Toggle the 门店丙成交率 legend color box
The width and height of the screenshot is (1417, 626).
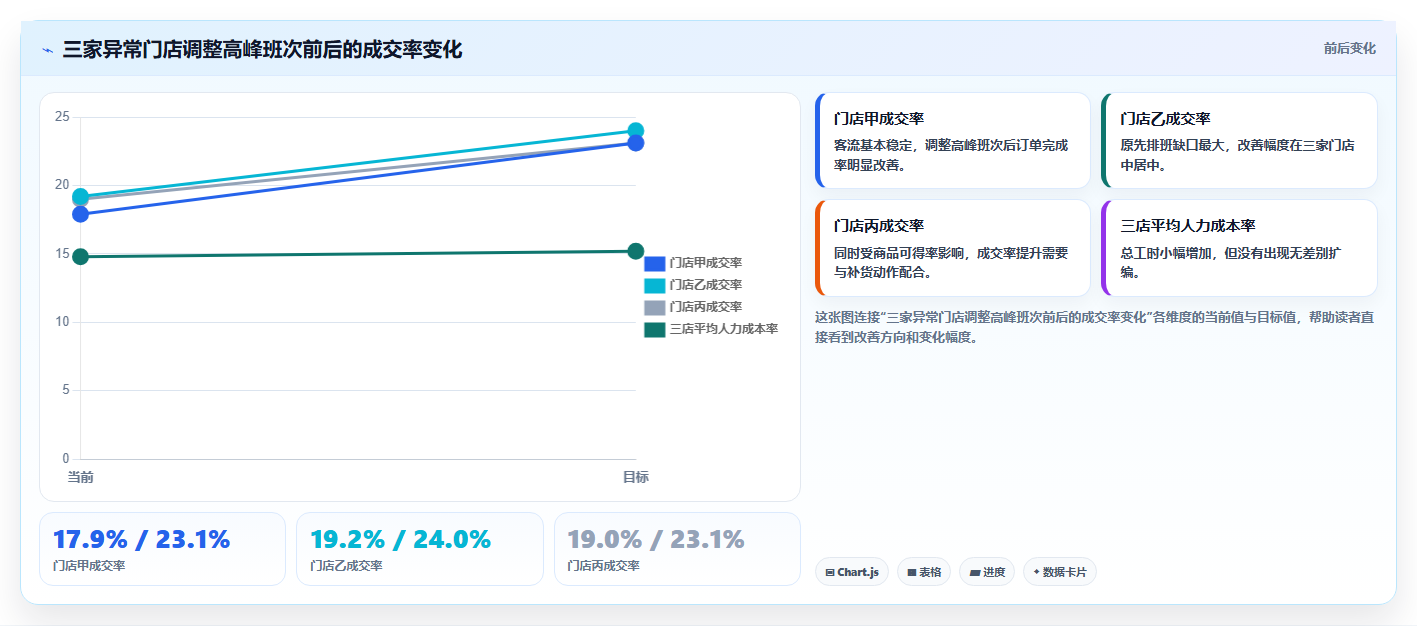click(655, 307)
